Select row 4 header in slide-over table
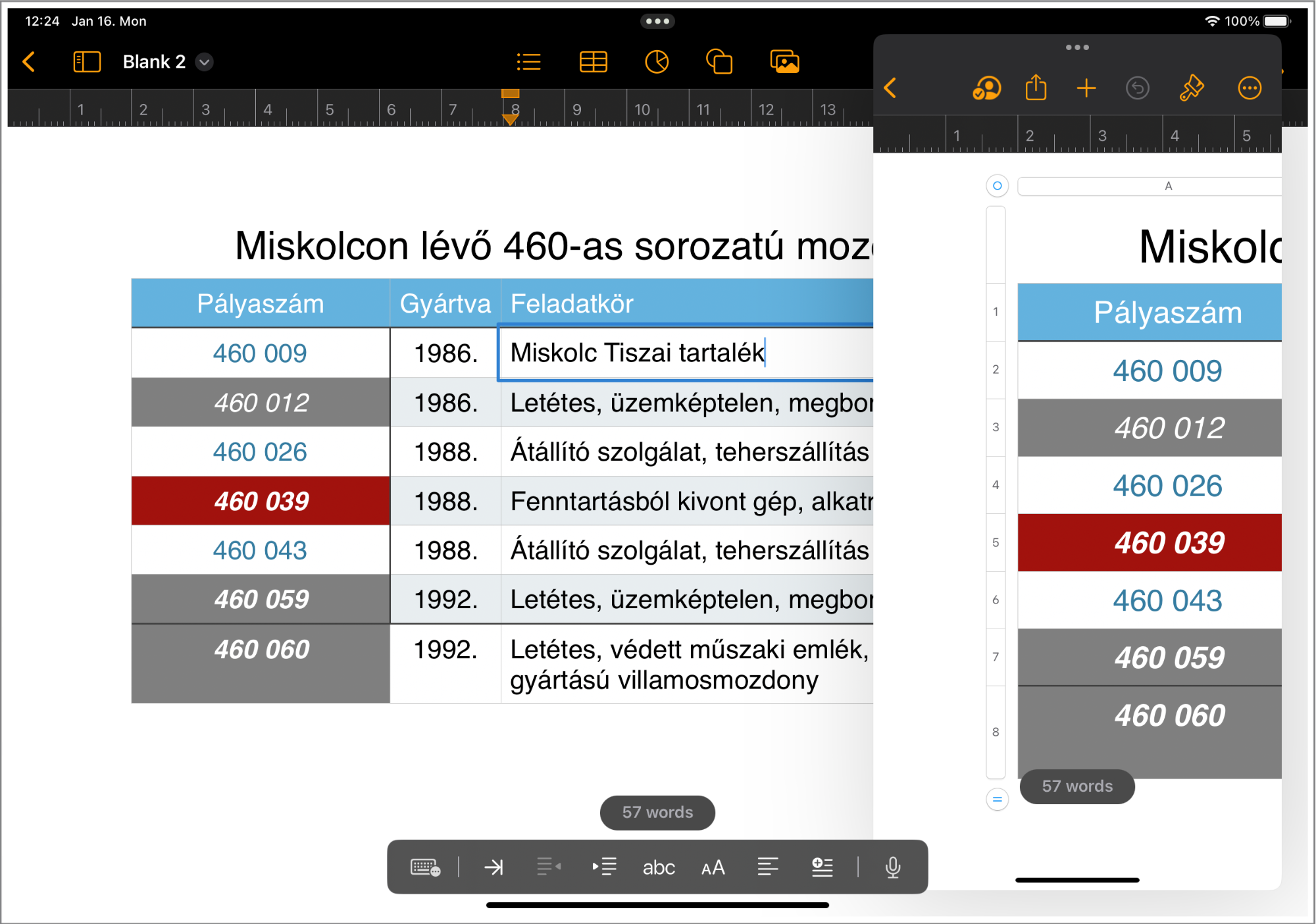Viewport: 1316px width, 924px height. pos(996,485)
